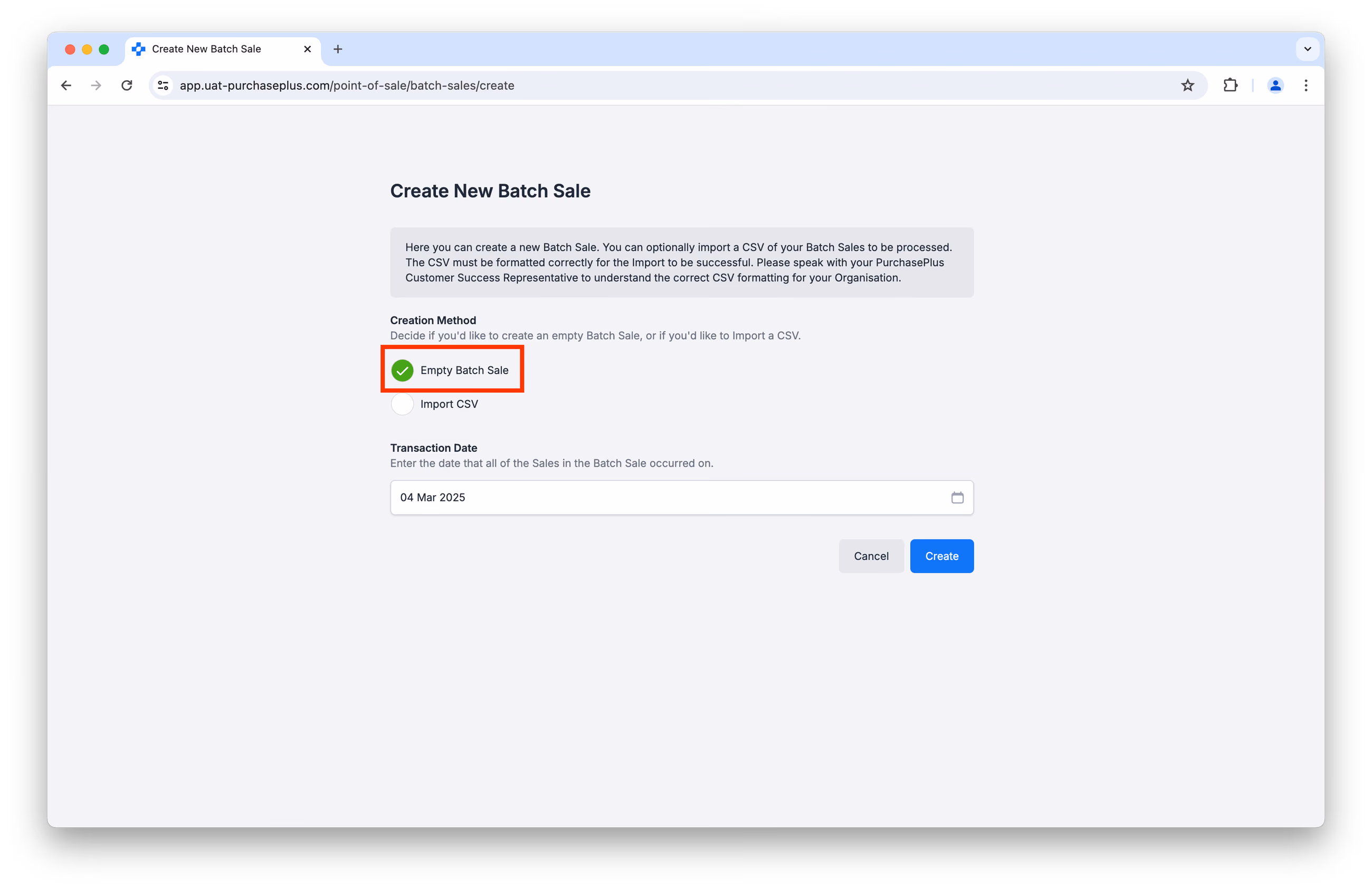This screenshot has width=1372, height=890.
Task: Click the 'Enter the date' helper text
Action: [551, 463]
